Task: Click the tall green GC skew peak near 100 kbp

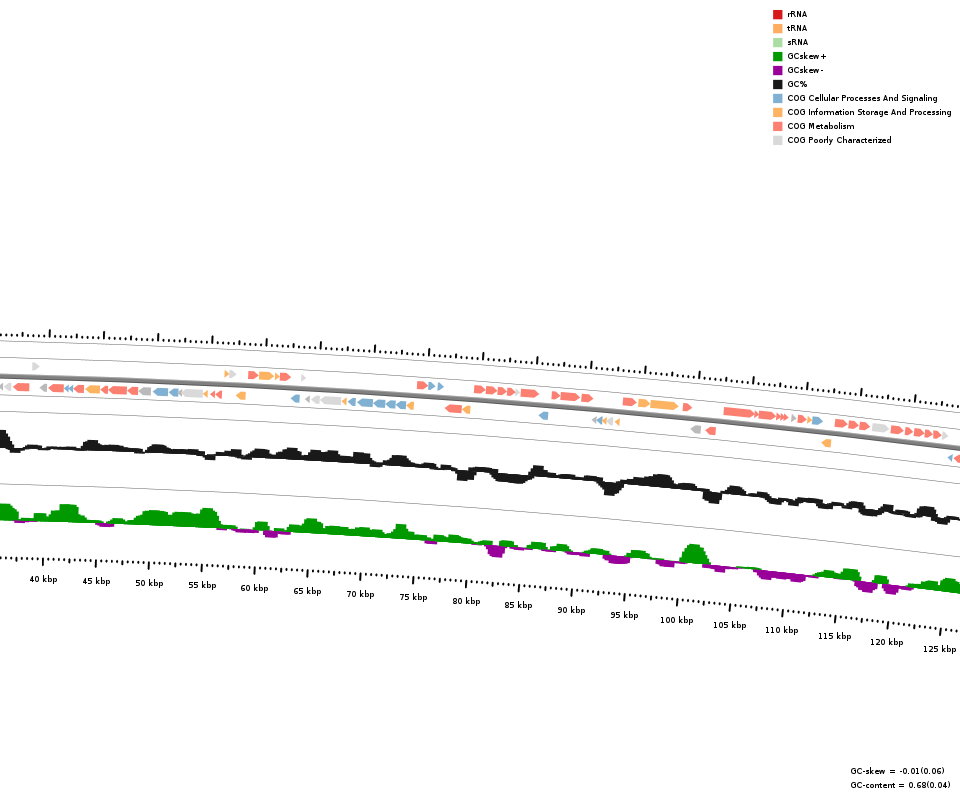Action: (x=693, y=553)
